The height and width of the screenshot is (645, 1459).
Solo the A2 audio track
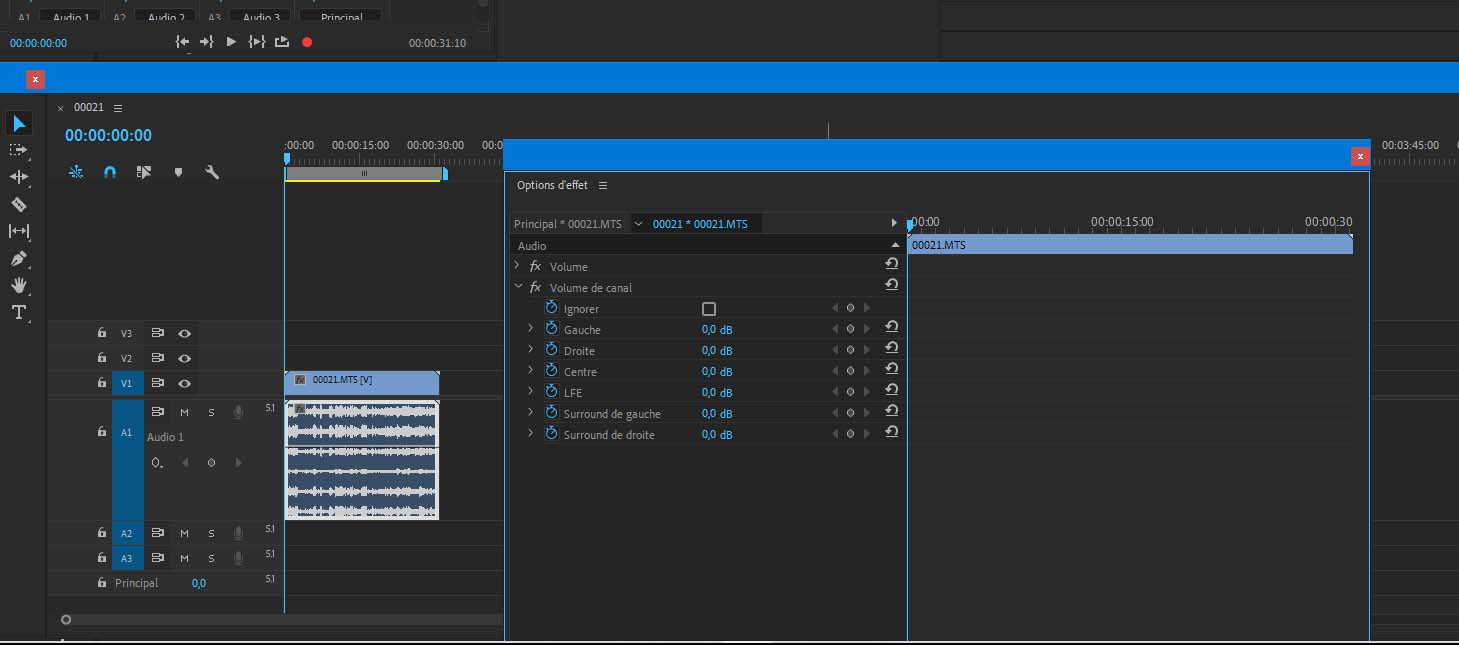tap(211, 534)
